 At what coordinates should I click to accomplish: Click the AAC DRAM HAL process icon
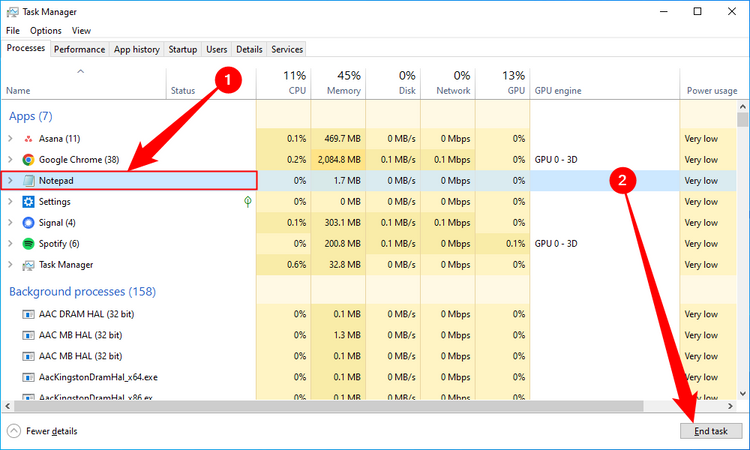[28, 314]
